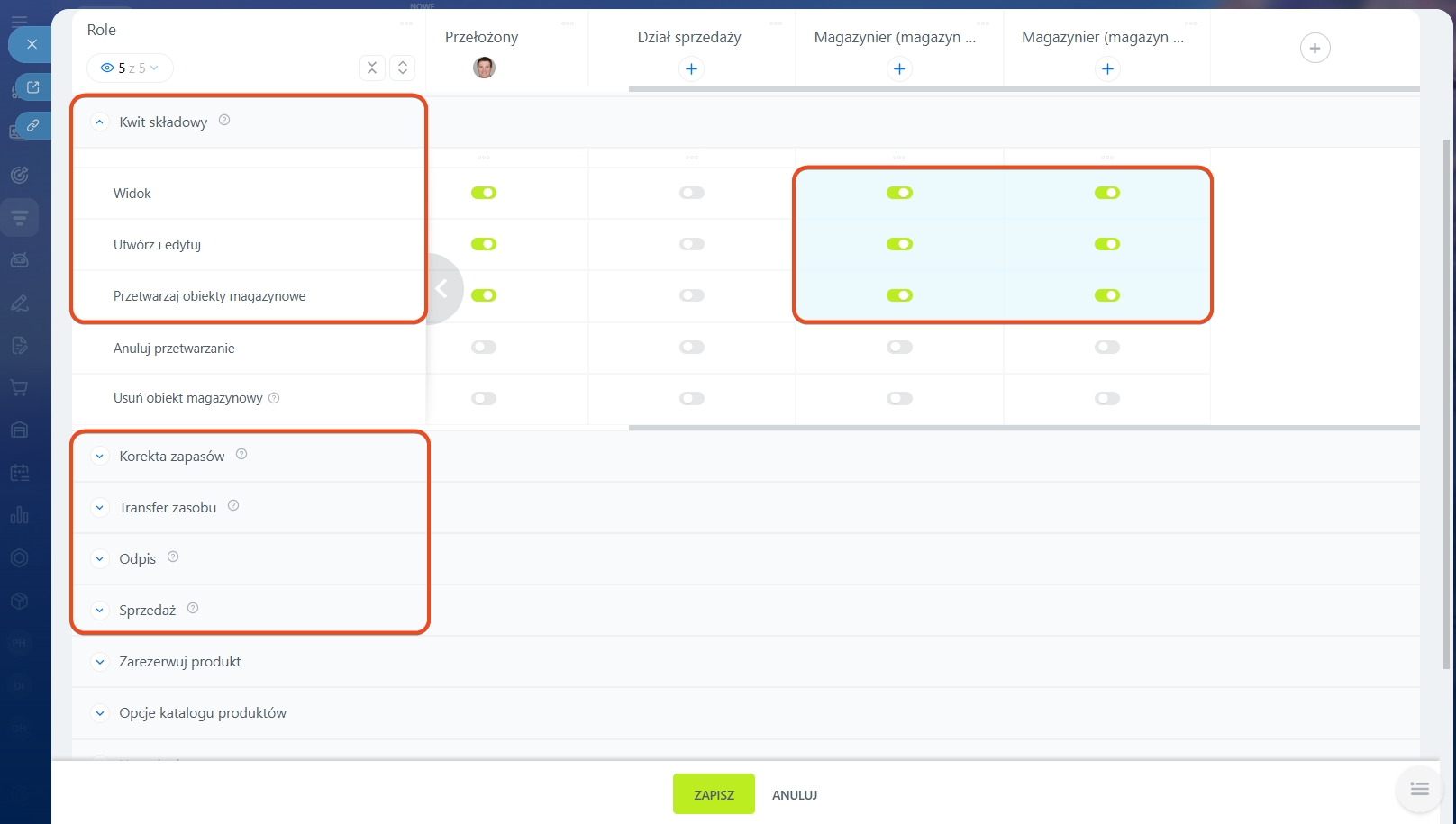
Task: Enable Utwórz i edytuj for Dział sprzedaży
Action: [691, 244]
